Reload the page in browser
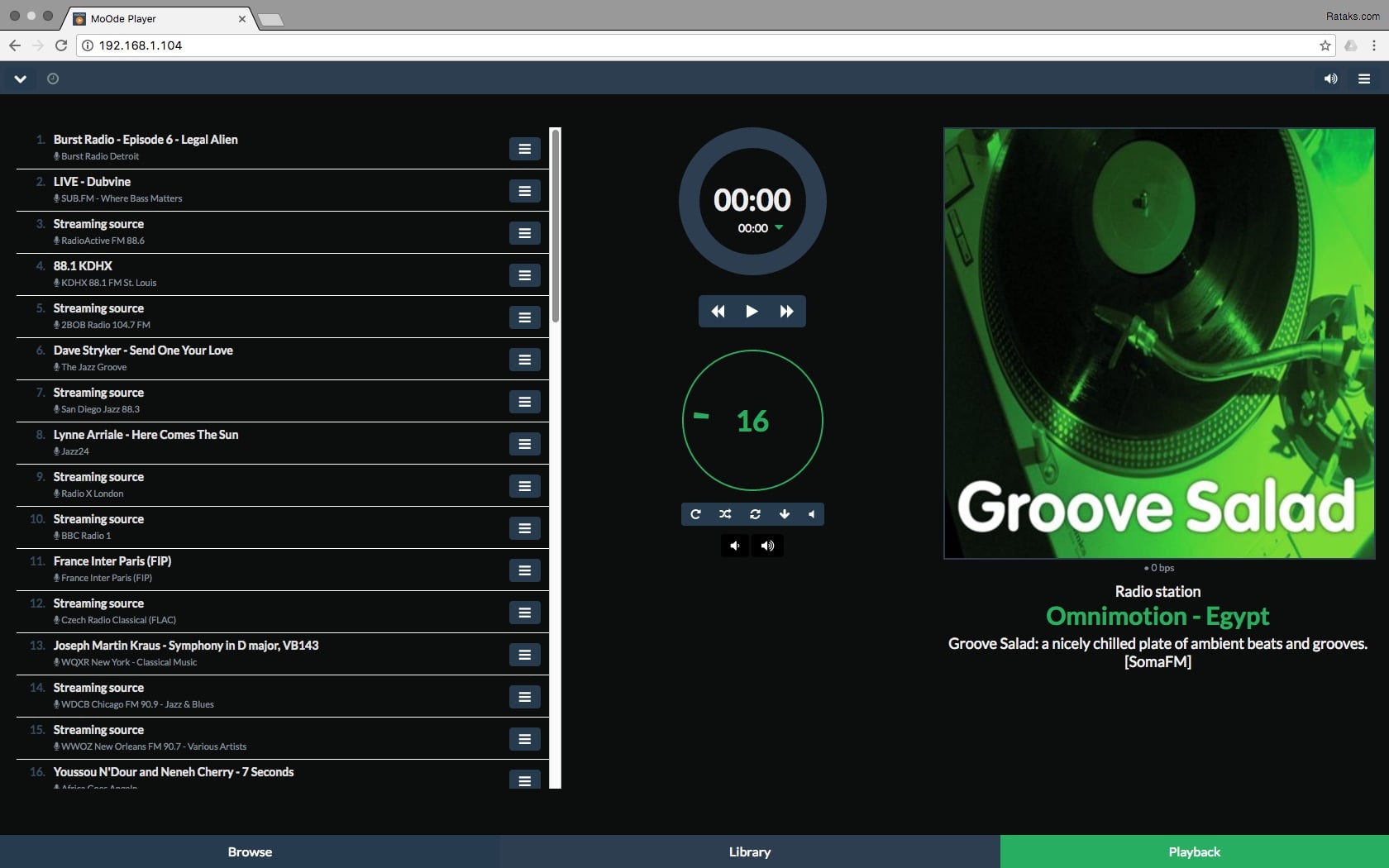The width and height of the screenshot is (1389, 868). coord(61,45)
